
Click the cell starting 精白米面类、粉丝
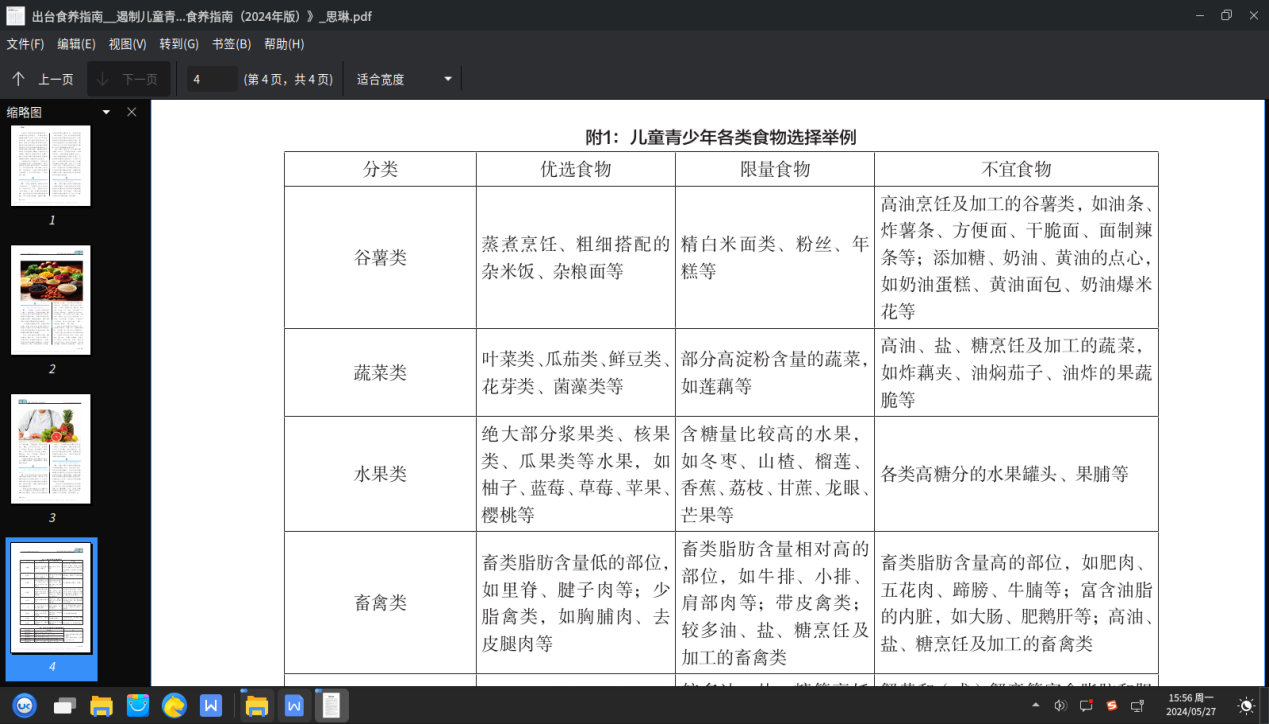click(775, 257)
